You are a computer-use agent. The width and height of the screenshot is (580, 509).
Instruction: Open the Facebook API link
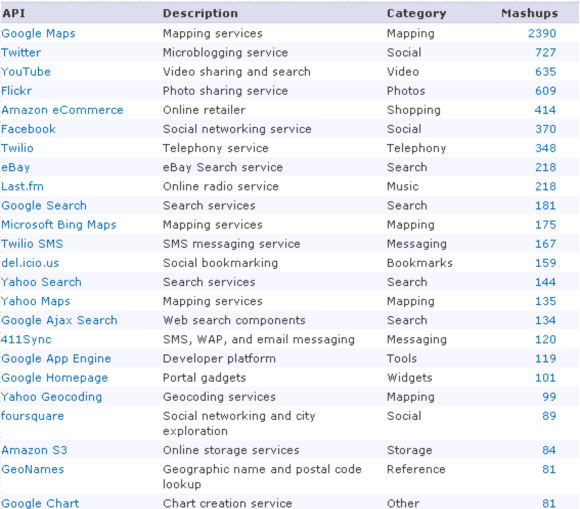coord(28,129)
